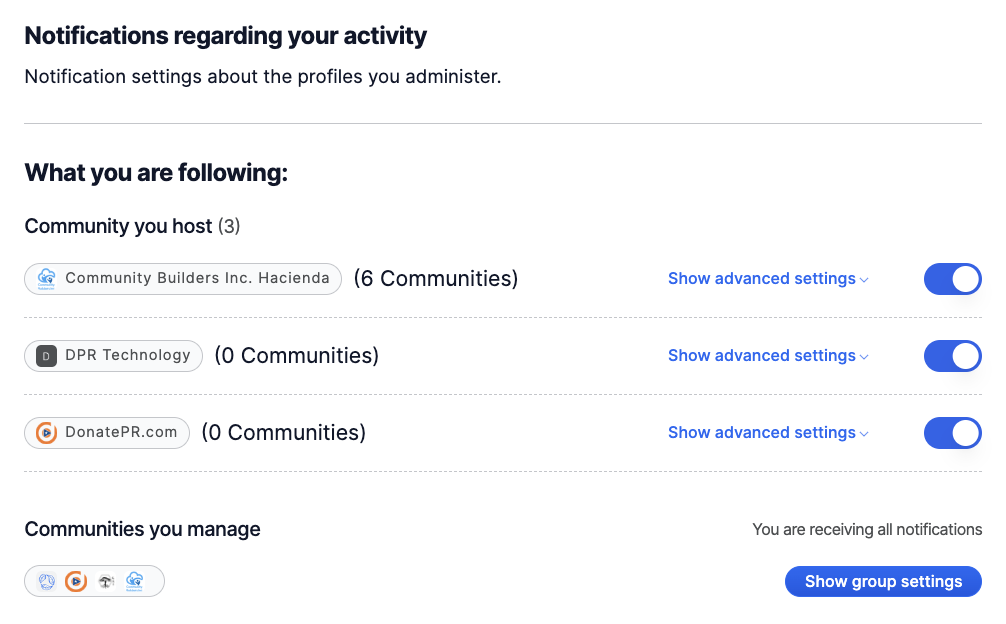Viewport: 1006px width, 624px height.
Task: Select the DPR Technology name label
Action: click(x=127, y=356)
